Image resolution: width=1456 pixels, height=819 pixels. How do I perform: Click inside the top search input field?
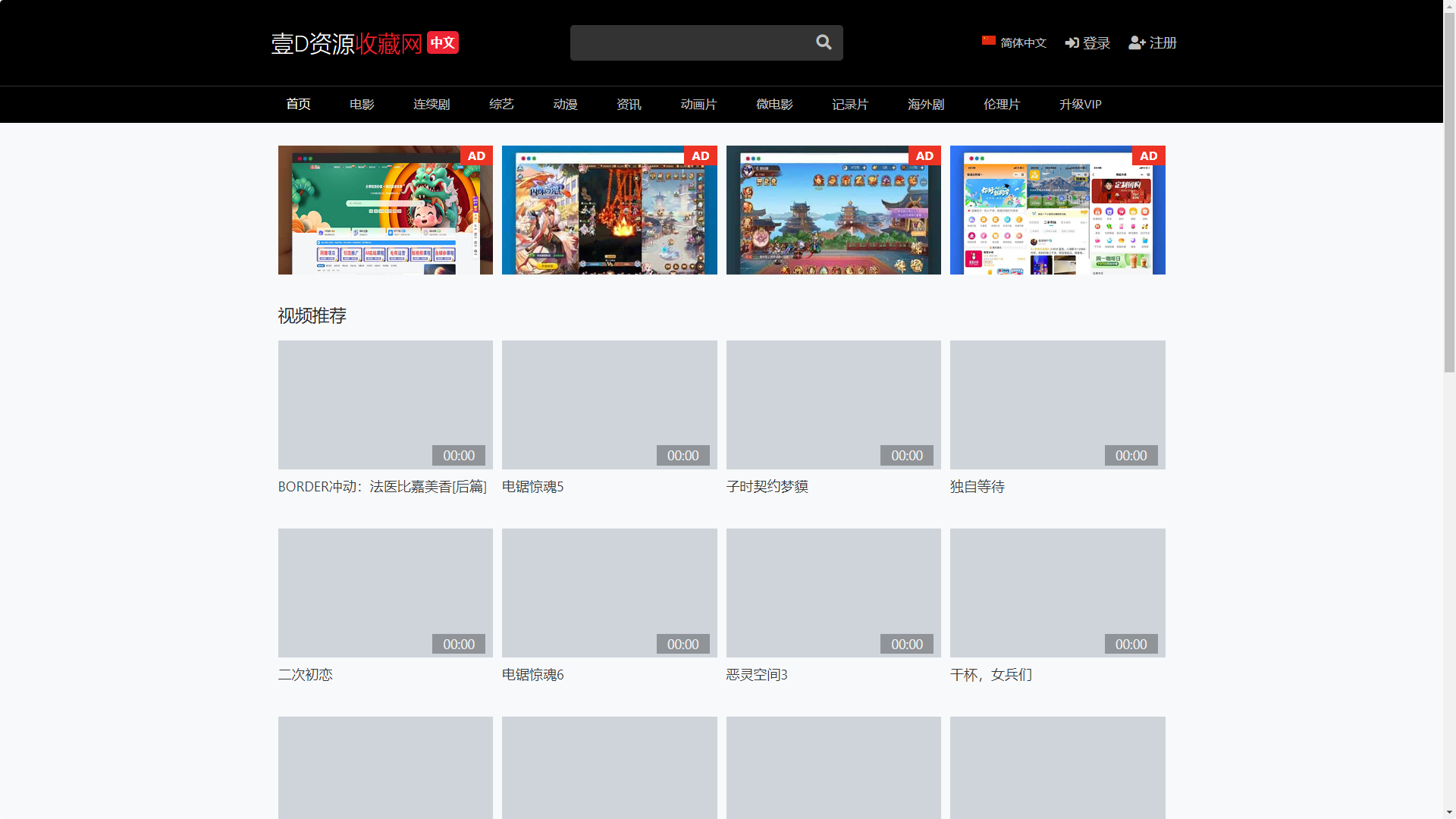(690, 42)
